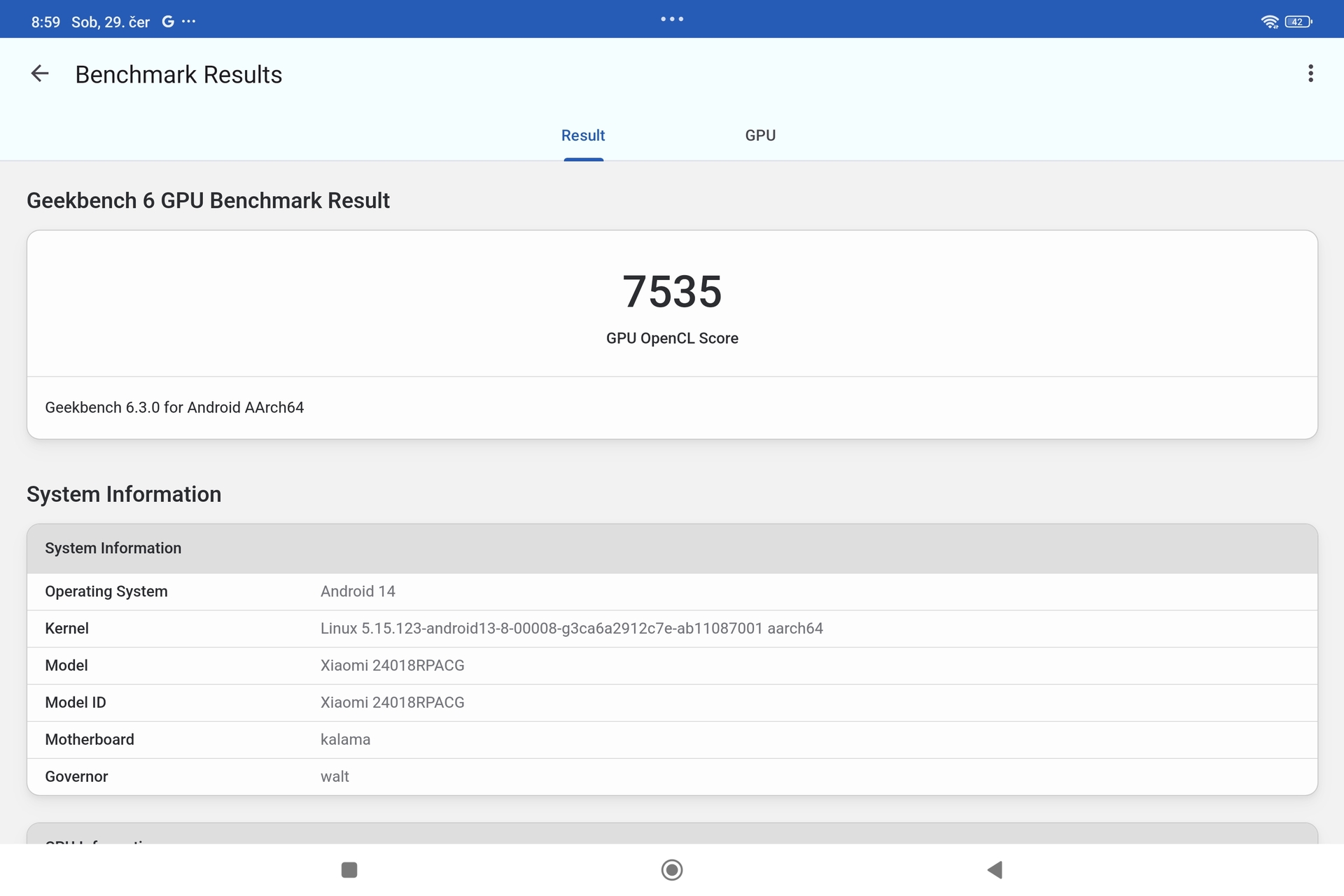Open the three-dot overflow menu

coord(1310,73)
